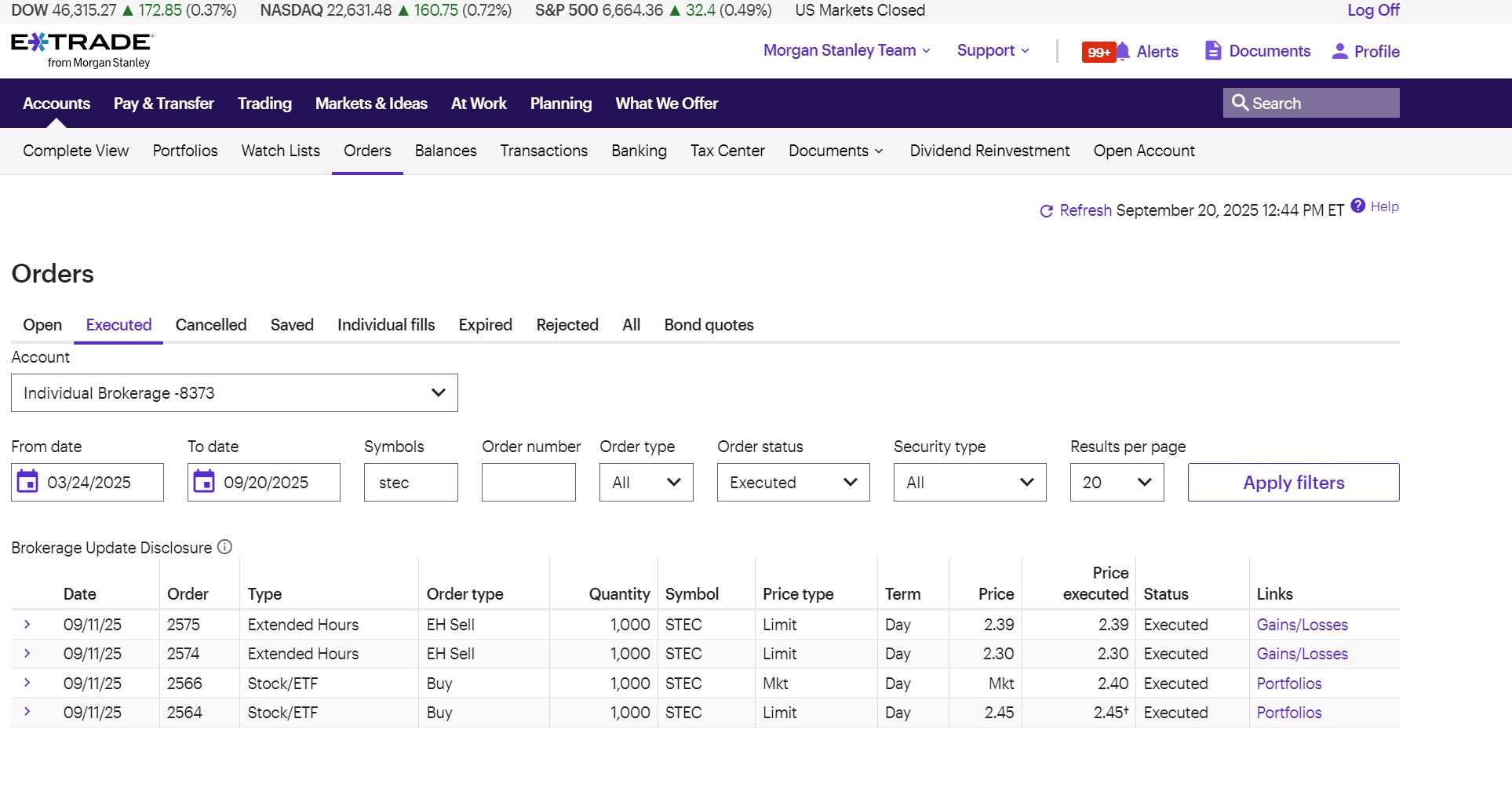The image size is (1512, 799).
Task: Open the From date calendar icon
Action: 27,482
